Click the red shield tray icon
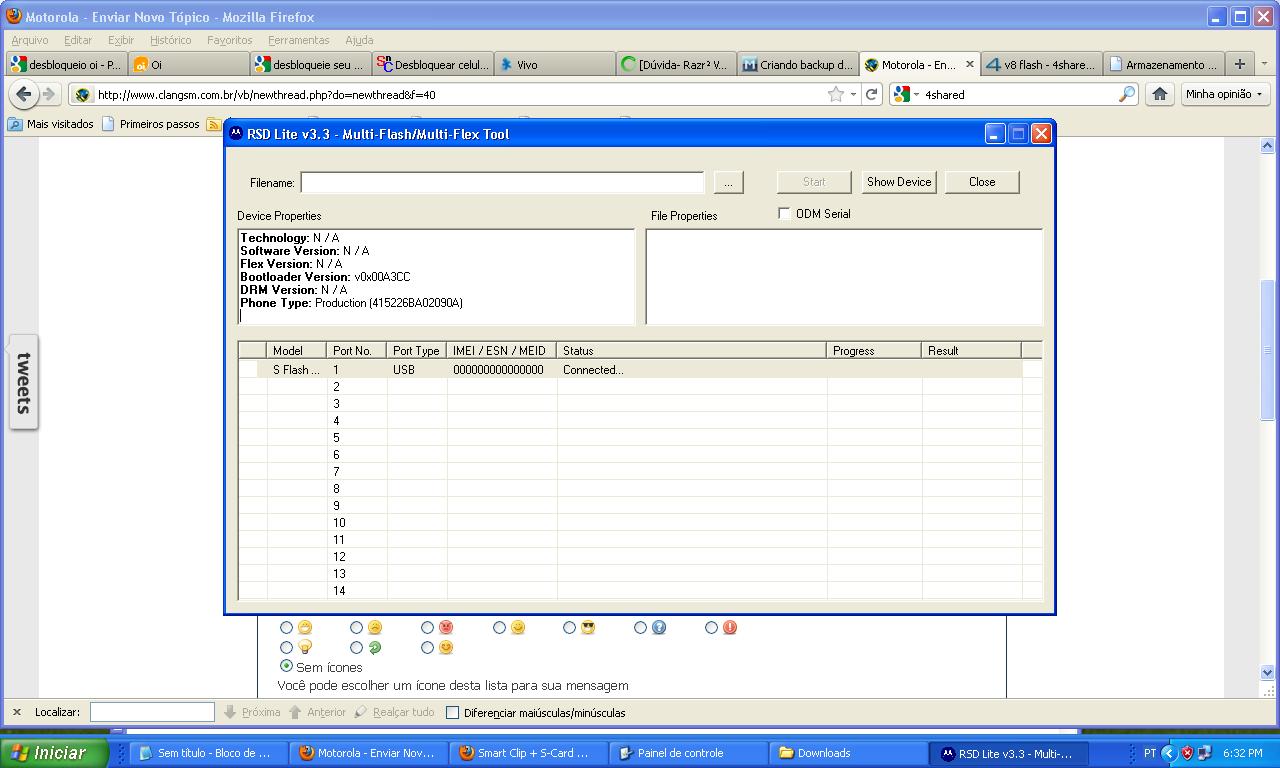 tap(1187, 753)
